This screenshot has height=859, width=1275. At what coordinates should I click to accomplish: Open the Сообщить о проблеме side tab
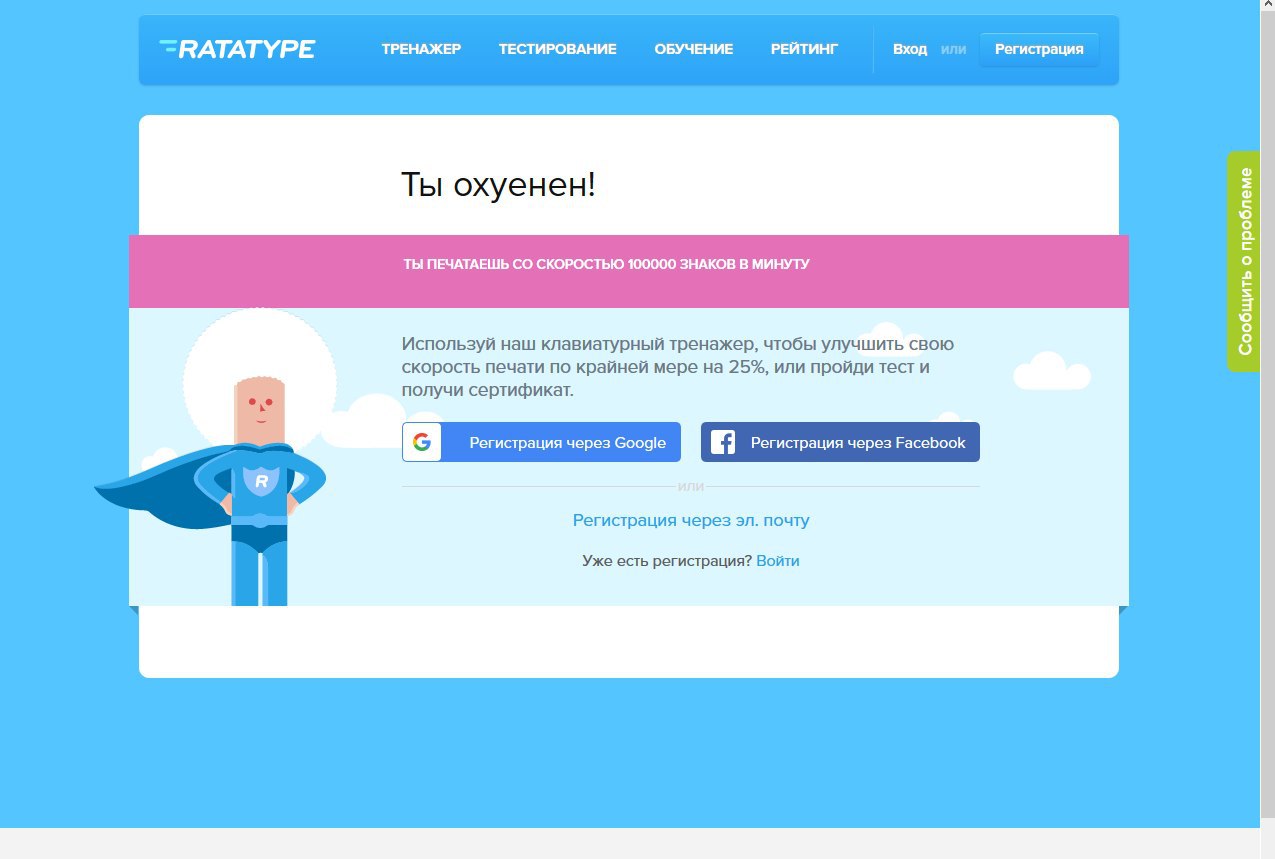point(1244,262)
